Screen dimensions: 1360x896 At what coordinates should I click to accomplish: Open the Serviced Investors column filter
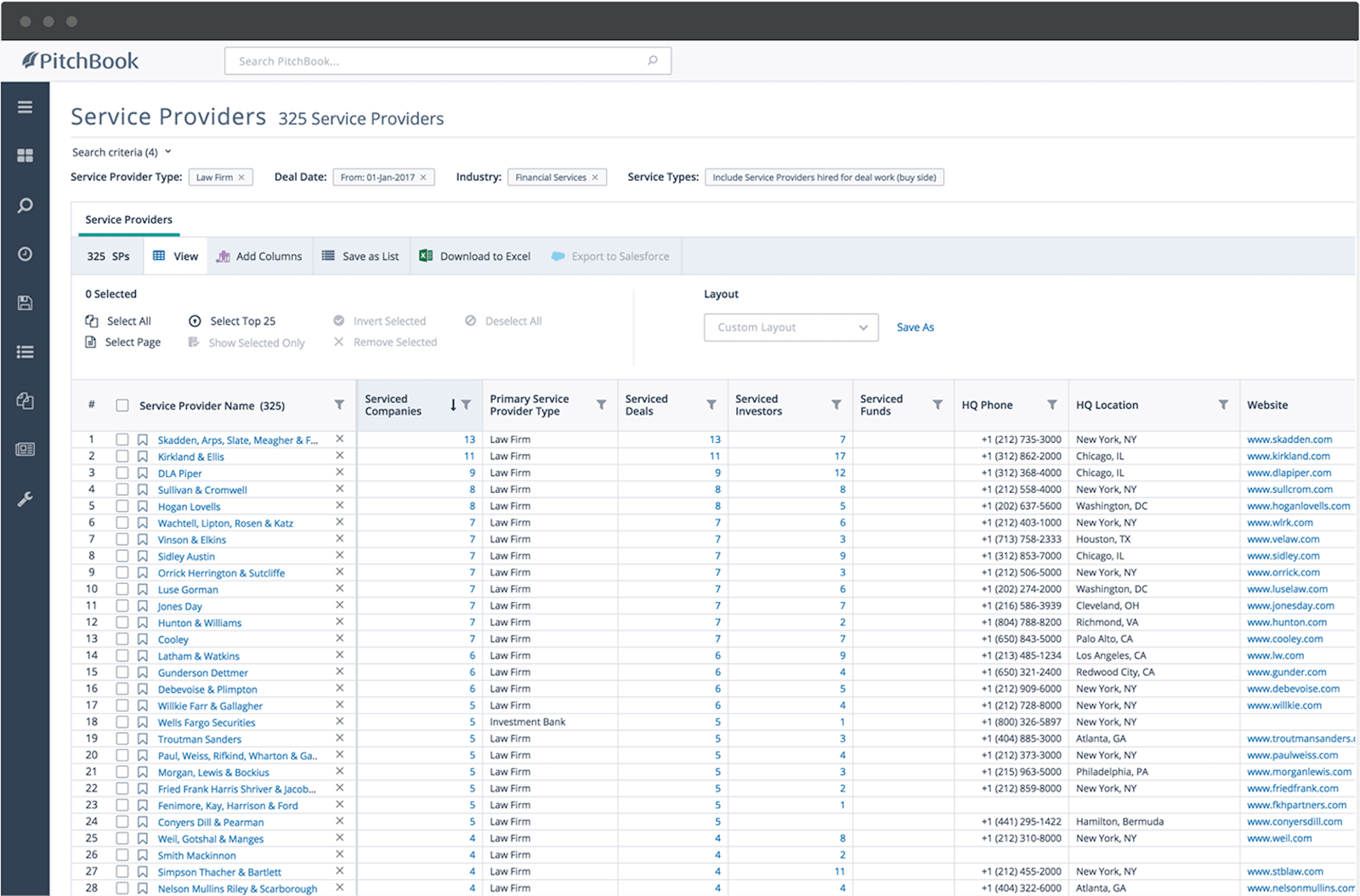(836, 405)
